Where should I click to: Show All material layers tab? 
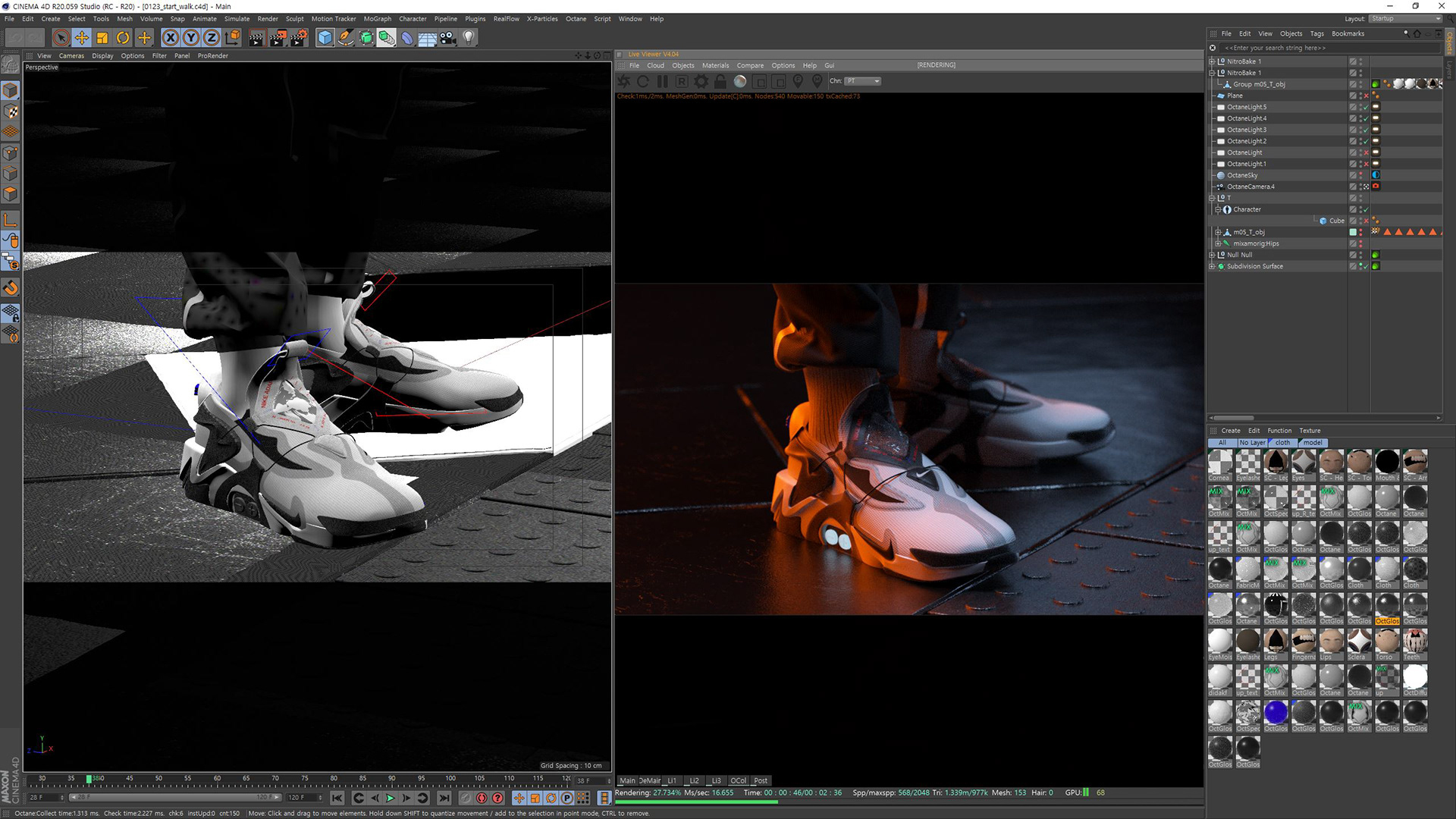(1222, 443)
